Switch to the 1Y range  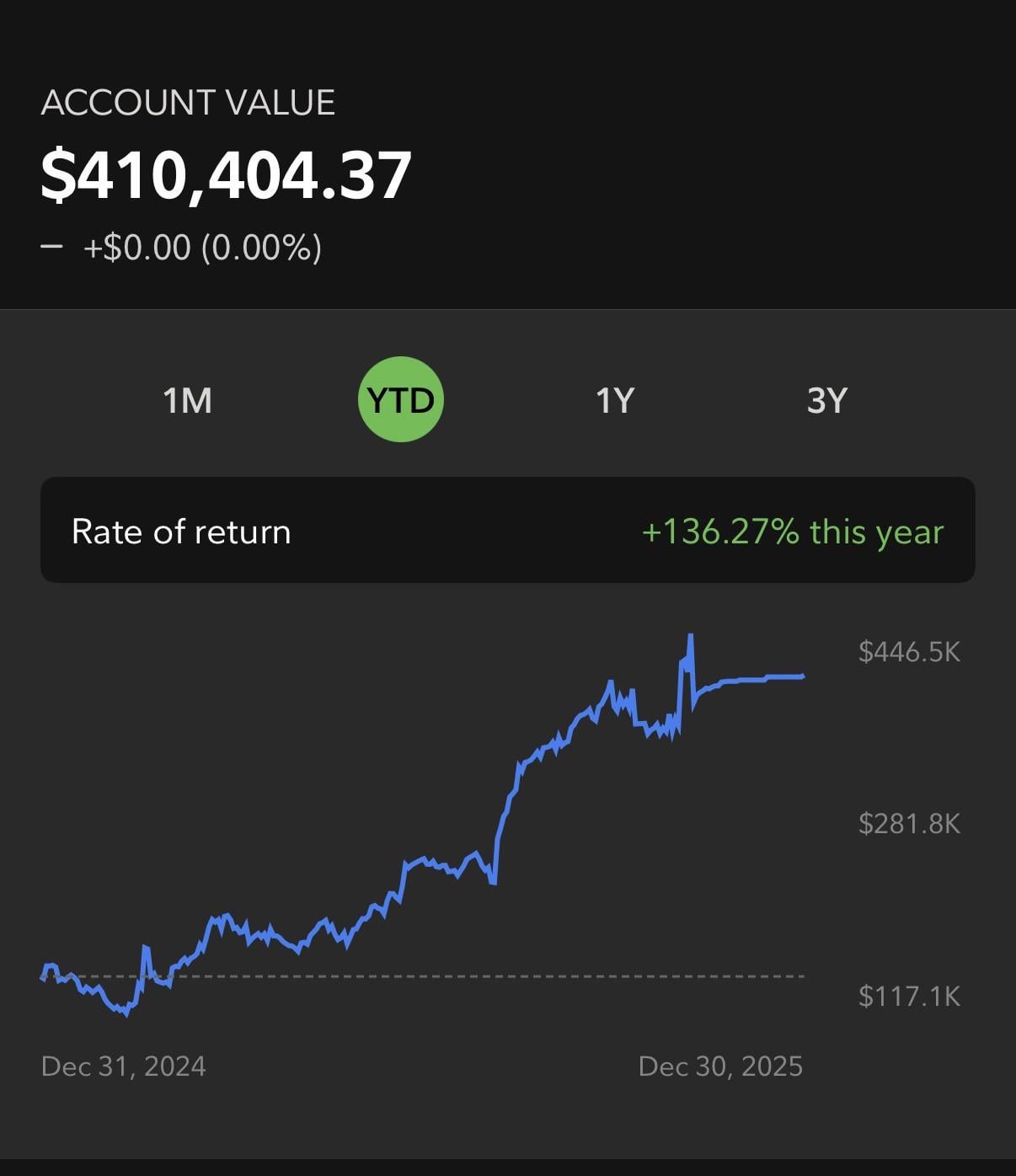(x=614, y=400)
